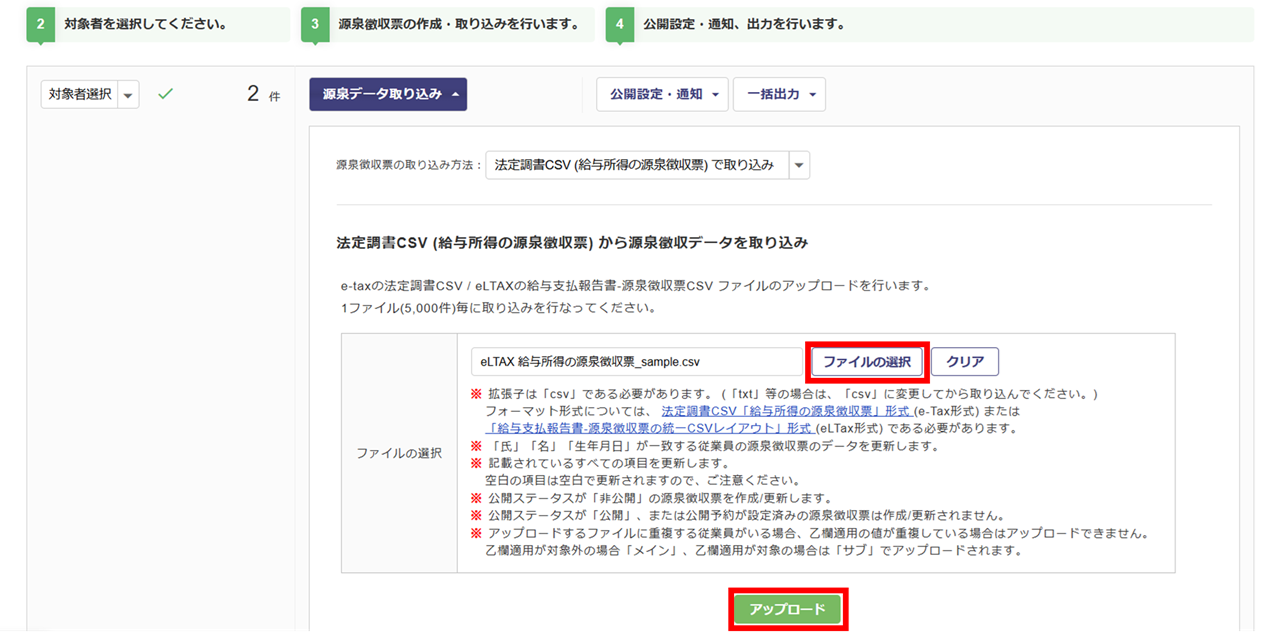Select the 法定調書CSV で取り込み method combo box
The height and width of the screenshot is (640, 1280).
[636, 165]
